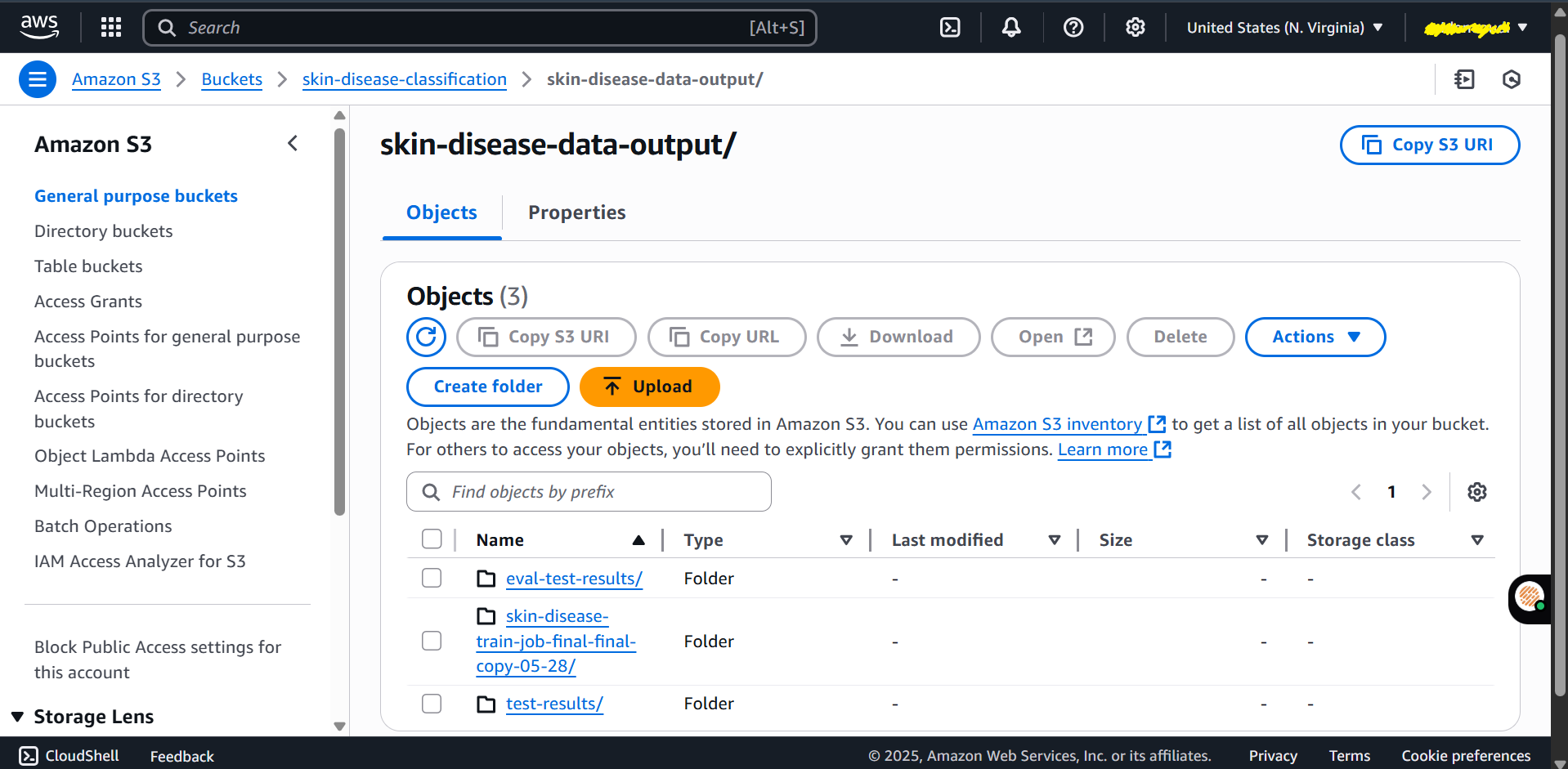Check the skin-disease-train-job row checkbox
This screenshot has width=1568, height=769.
click(432, 641)
